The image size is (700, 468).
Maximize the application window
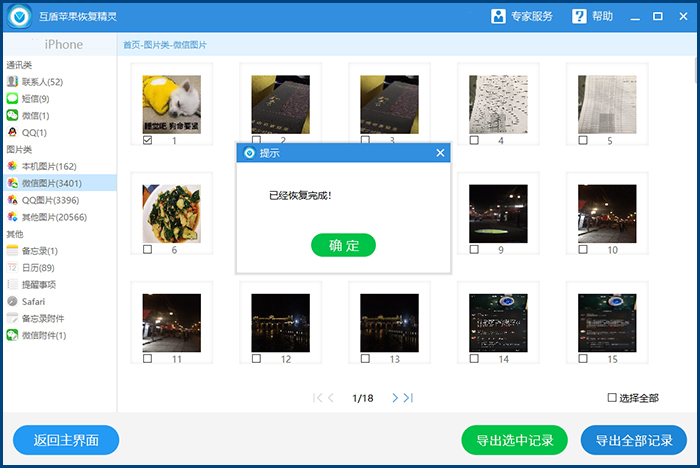[x=658, y=17]
